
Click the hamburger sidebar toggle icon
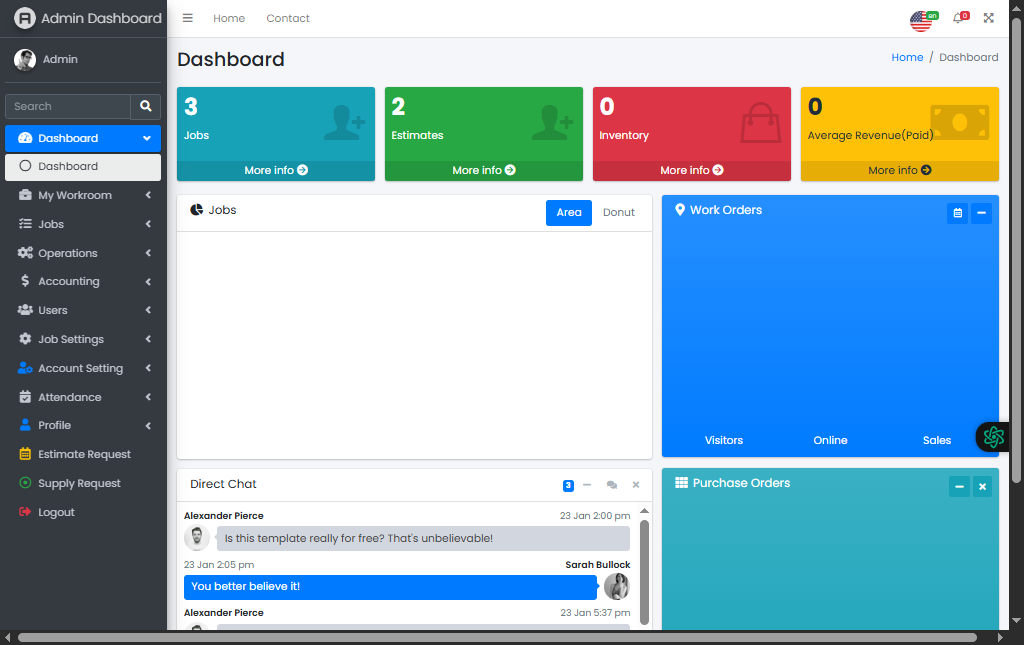click(x=188, y=18)
